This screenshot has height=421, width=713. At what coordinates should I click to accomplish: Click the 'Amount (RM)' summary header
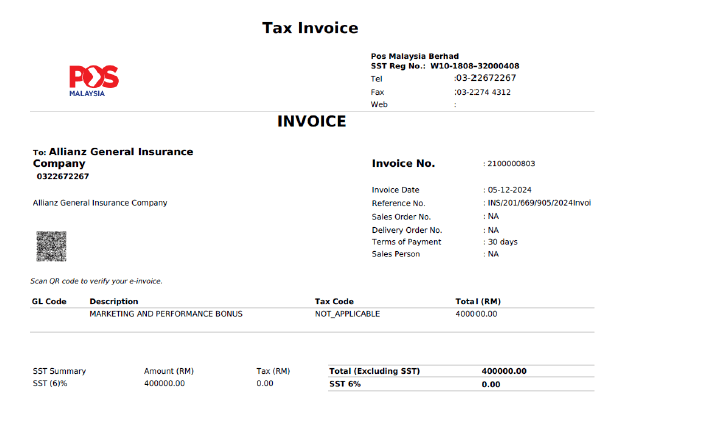[x=169, y=371]
